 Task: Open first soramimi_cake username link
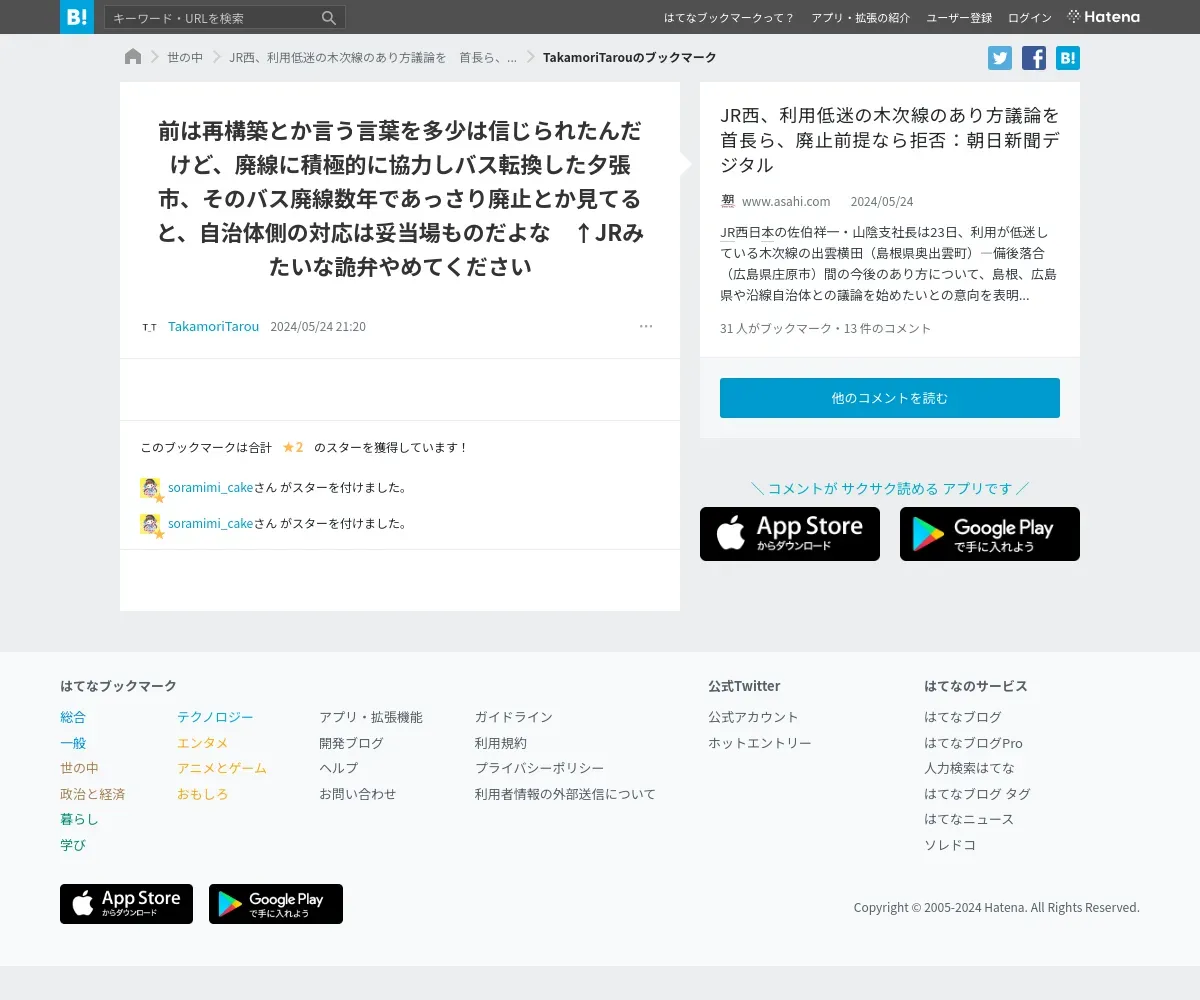pyautogui.click(x=211, y=488)
